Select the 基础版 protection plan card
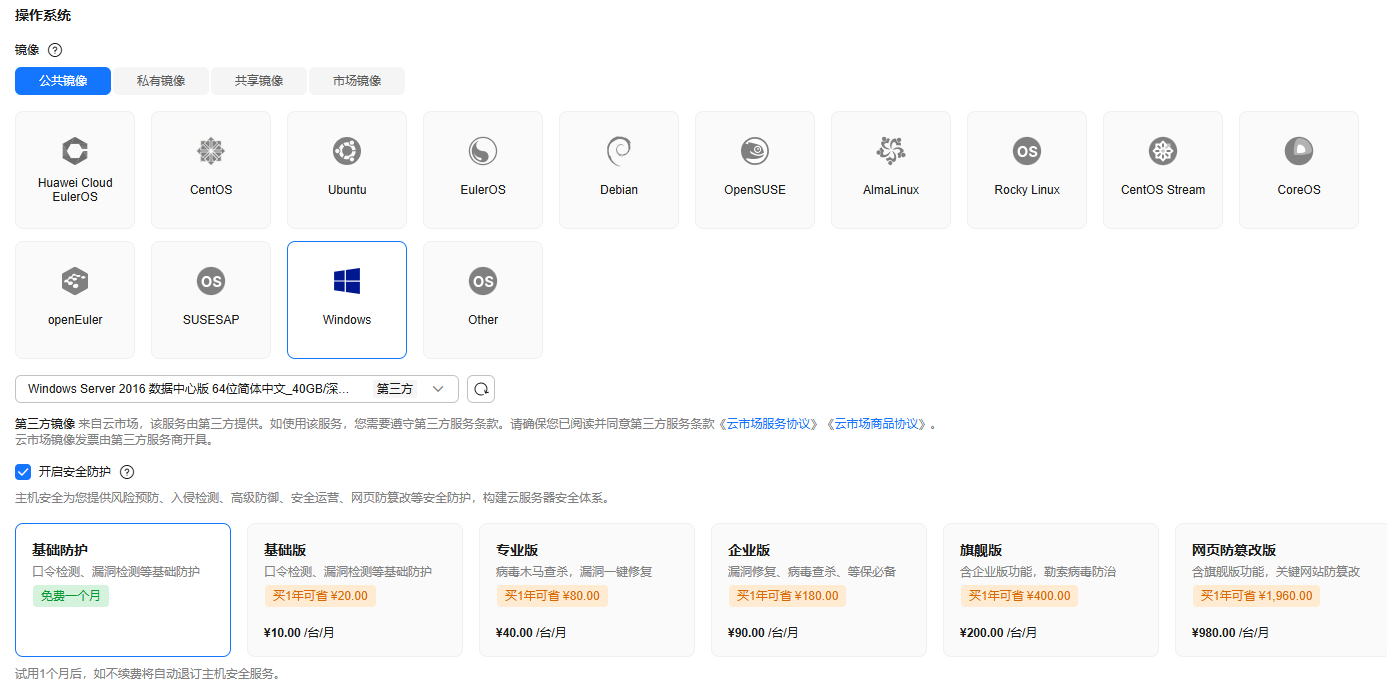1387x690 pixels. point(355,590)
